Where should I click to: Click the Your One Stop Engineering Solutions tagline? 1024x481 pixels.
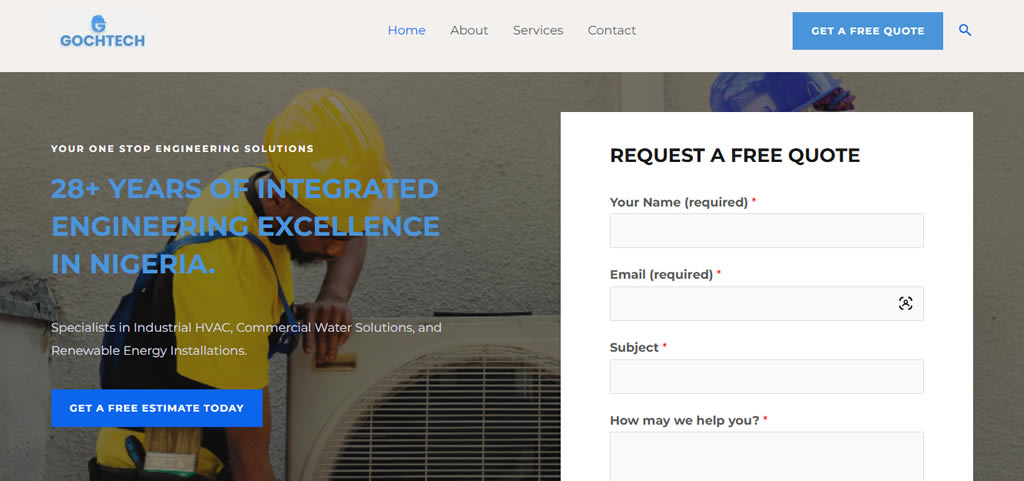click(182, 149)
